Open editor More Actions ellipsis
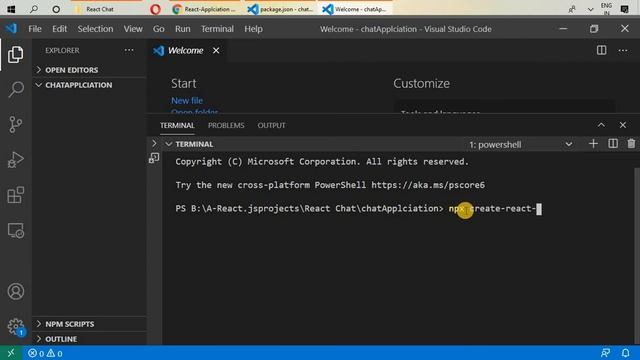This screenshot has width=640, height=360. (622, 50)
